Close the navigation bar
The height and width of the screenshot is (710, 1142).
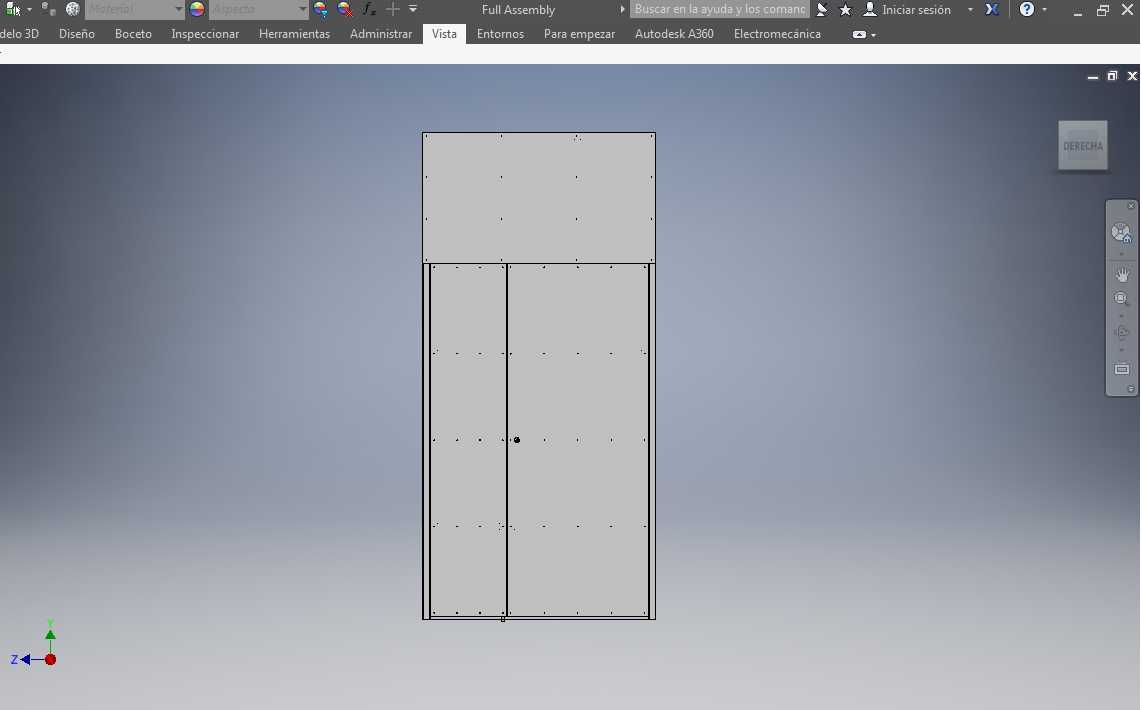1131,206
